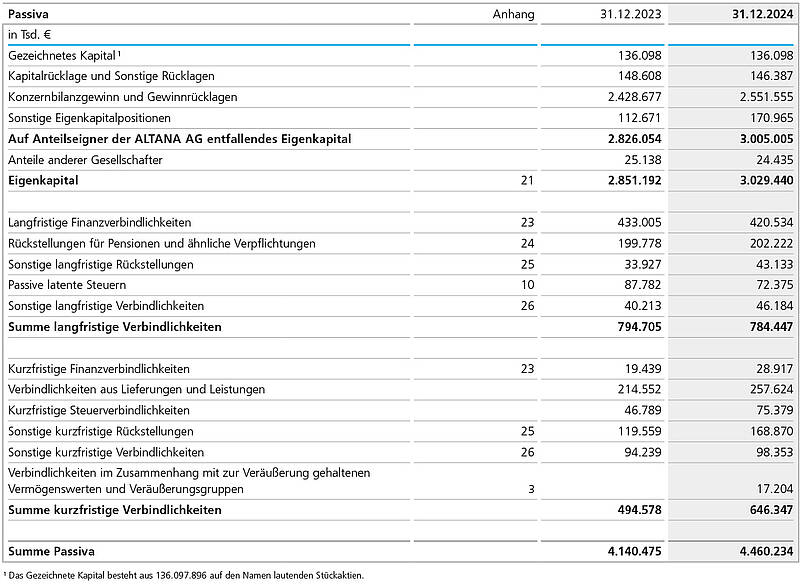Select the 'in Tsd. €' unit label

point(30,35)
